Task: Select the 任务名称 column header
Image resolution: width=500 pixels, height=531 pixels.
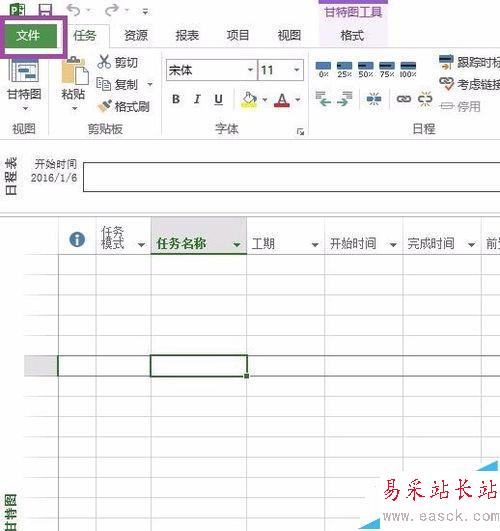Action: point(199,236)
